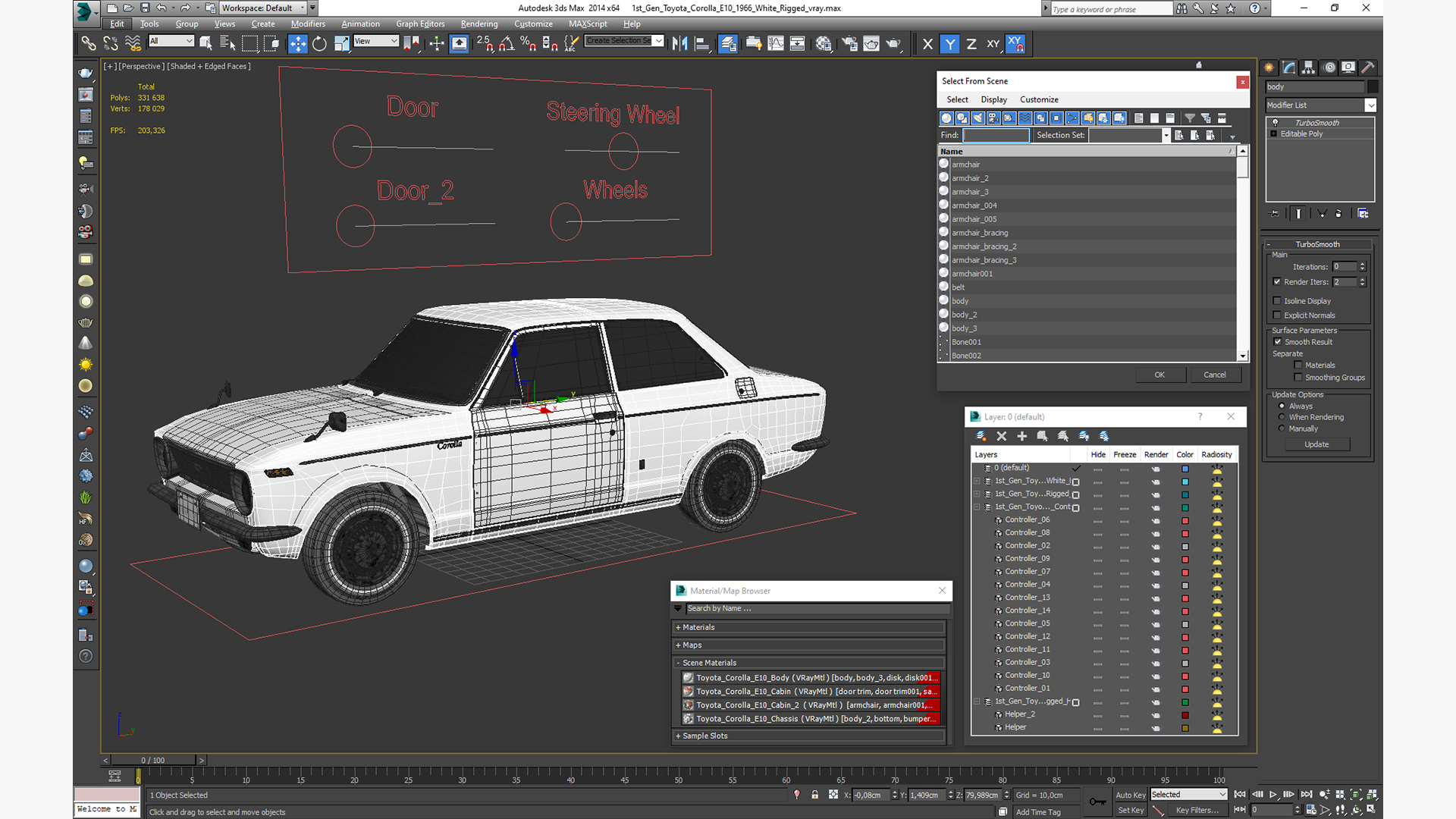Enable the Explicit Normals checkbox
The image size is (1456, 819).
click(x=1277, y=315)
